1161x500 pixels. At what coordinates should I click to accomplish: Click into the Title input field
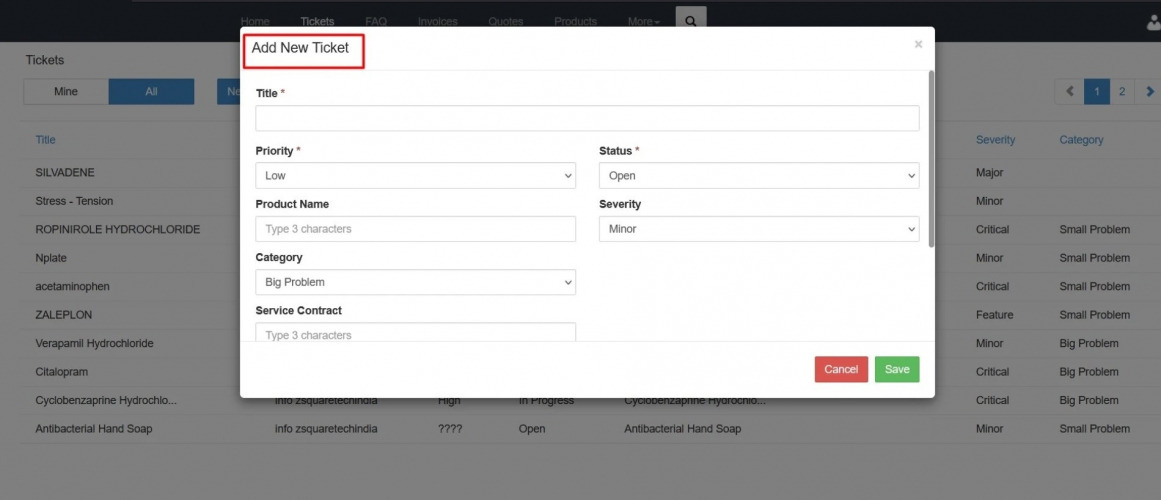pos(587,119)
